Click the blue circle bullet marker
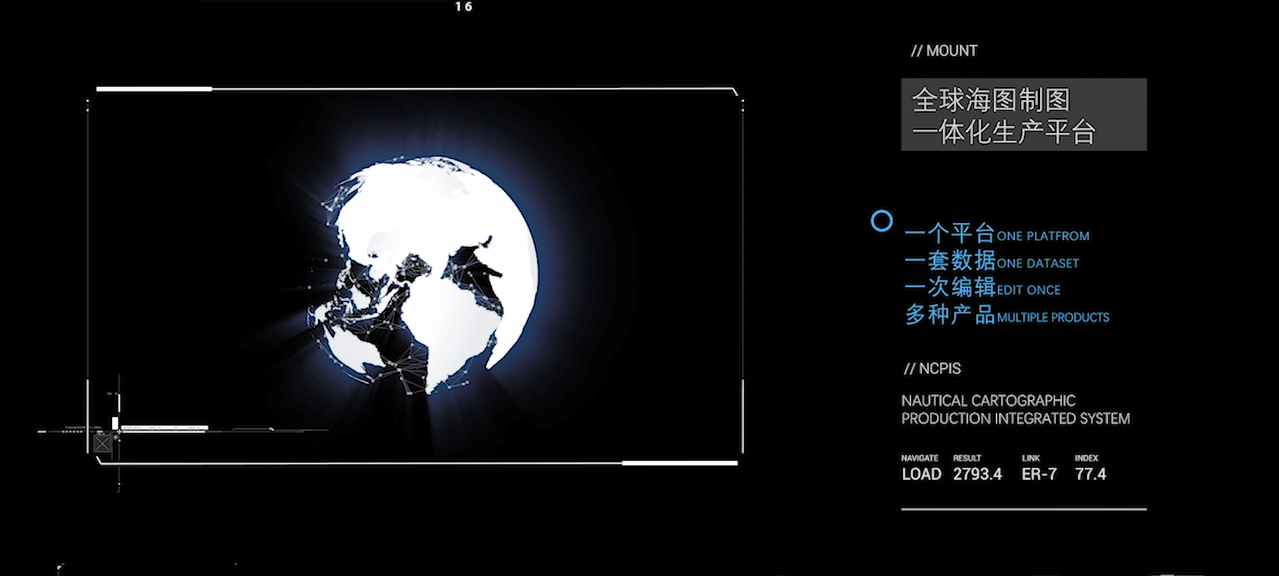 point(881,221)
